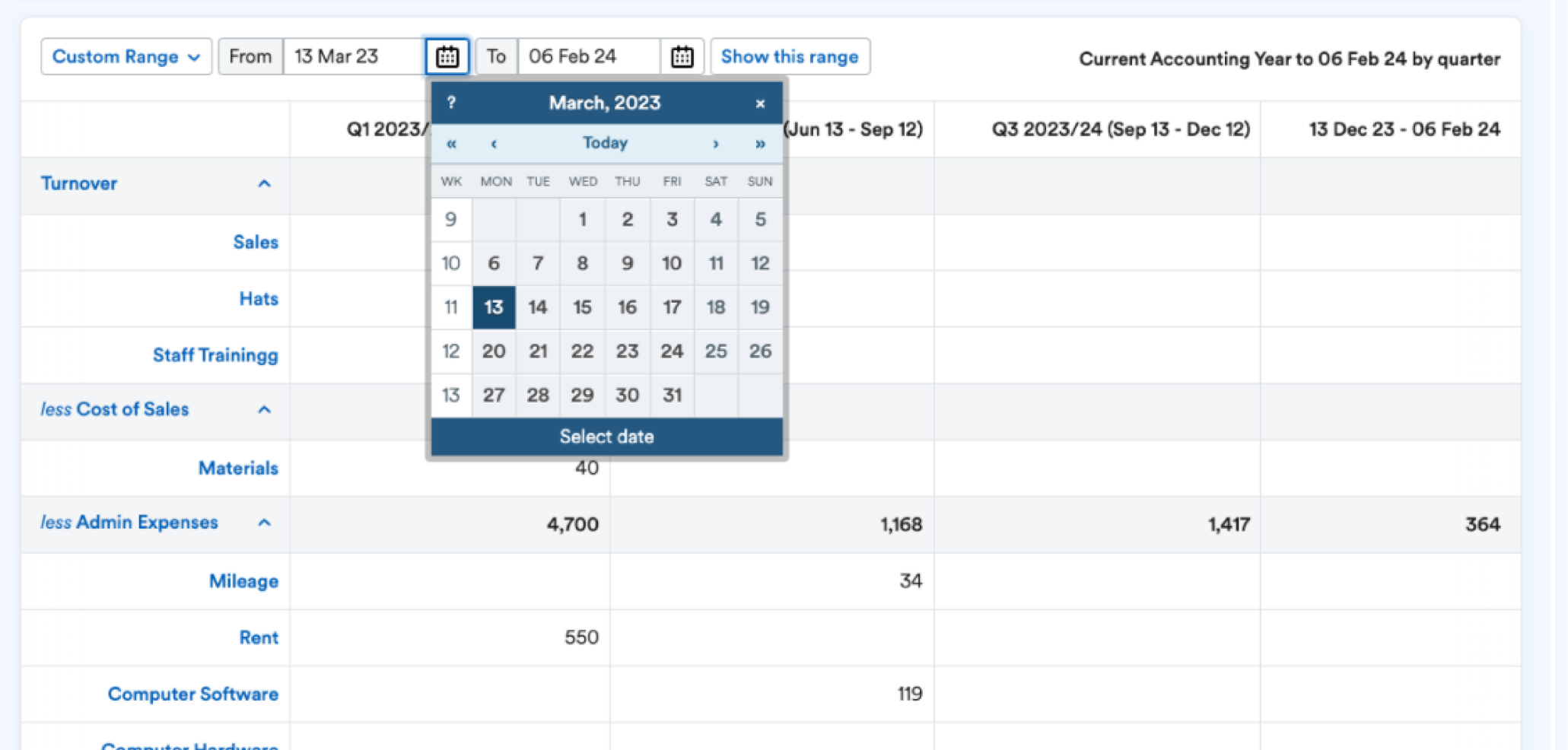Select March 6 in the calendar

[494, 264]
